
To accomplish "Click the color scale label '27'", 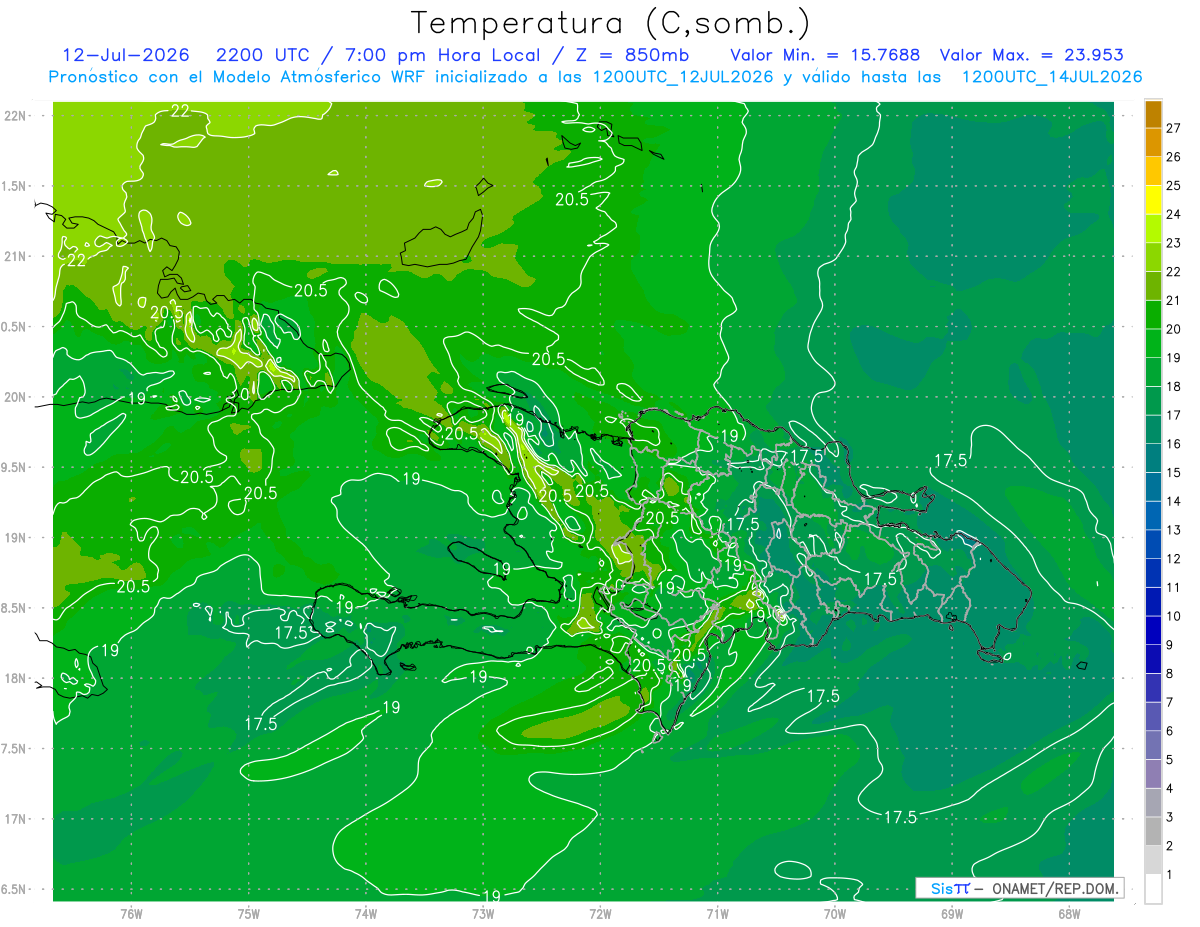I will point(1174,128).
